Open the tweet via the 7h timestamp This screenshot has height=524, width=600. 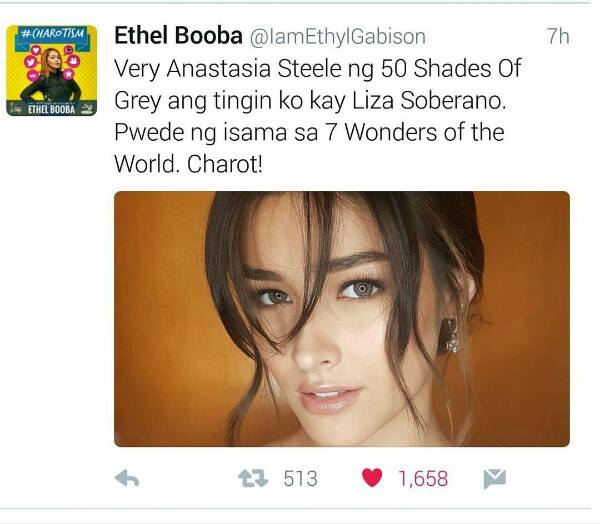point(558,36)
